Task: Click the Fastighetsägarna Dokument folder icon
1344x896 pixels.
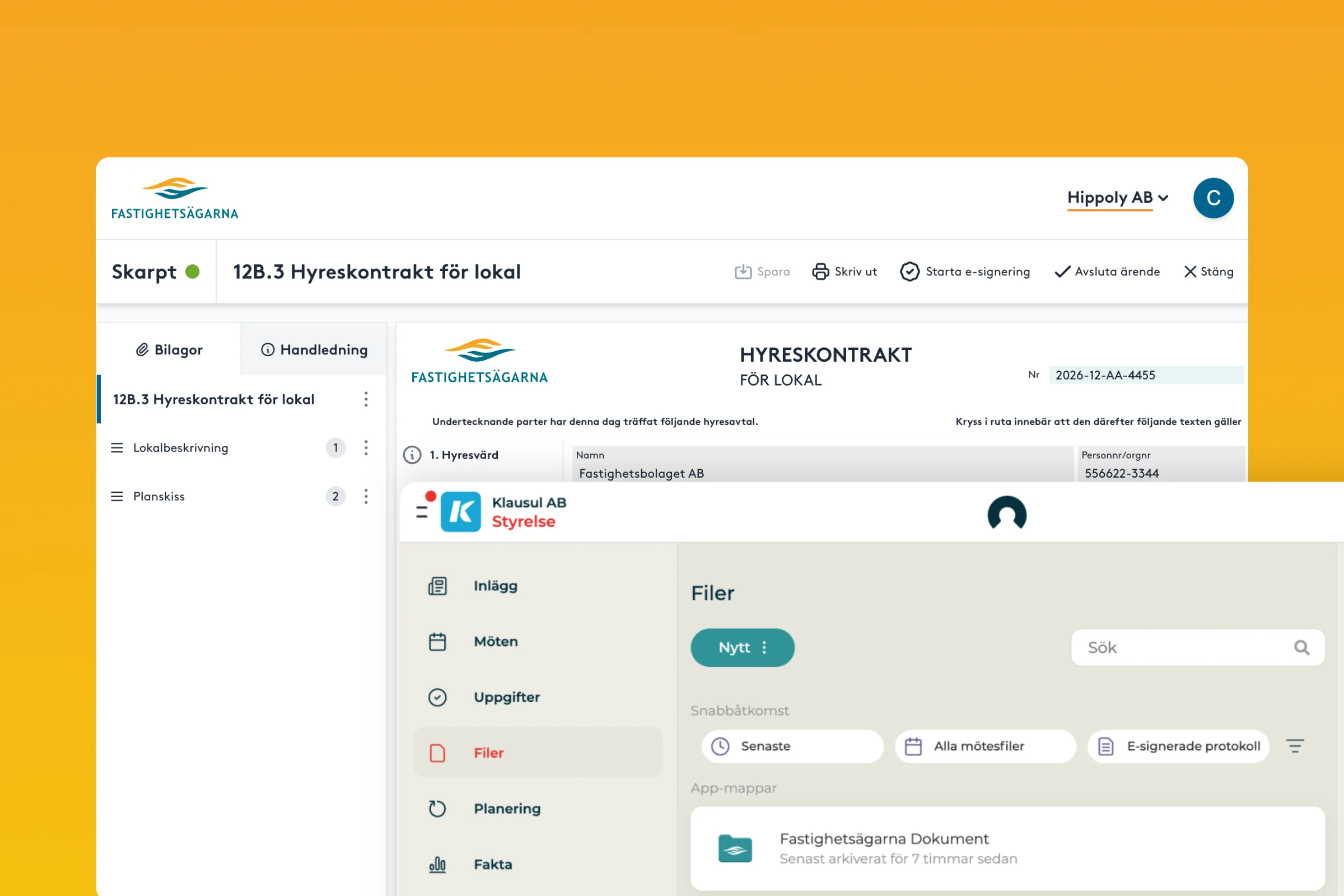Action: [735, 848]
